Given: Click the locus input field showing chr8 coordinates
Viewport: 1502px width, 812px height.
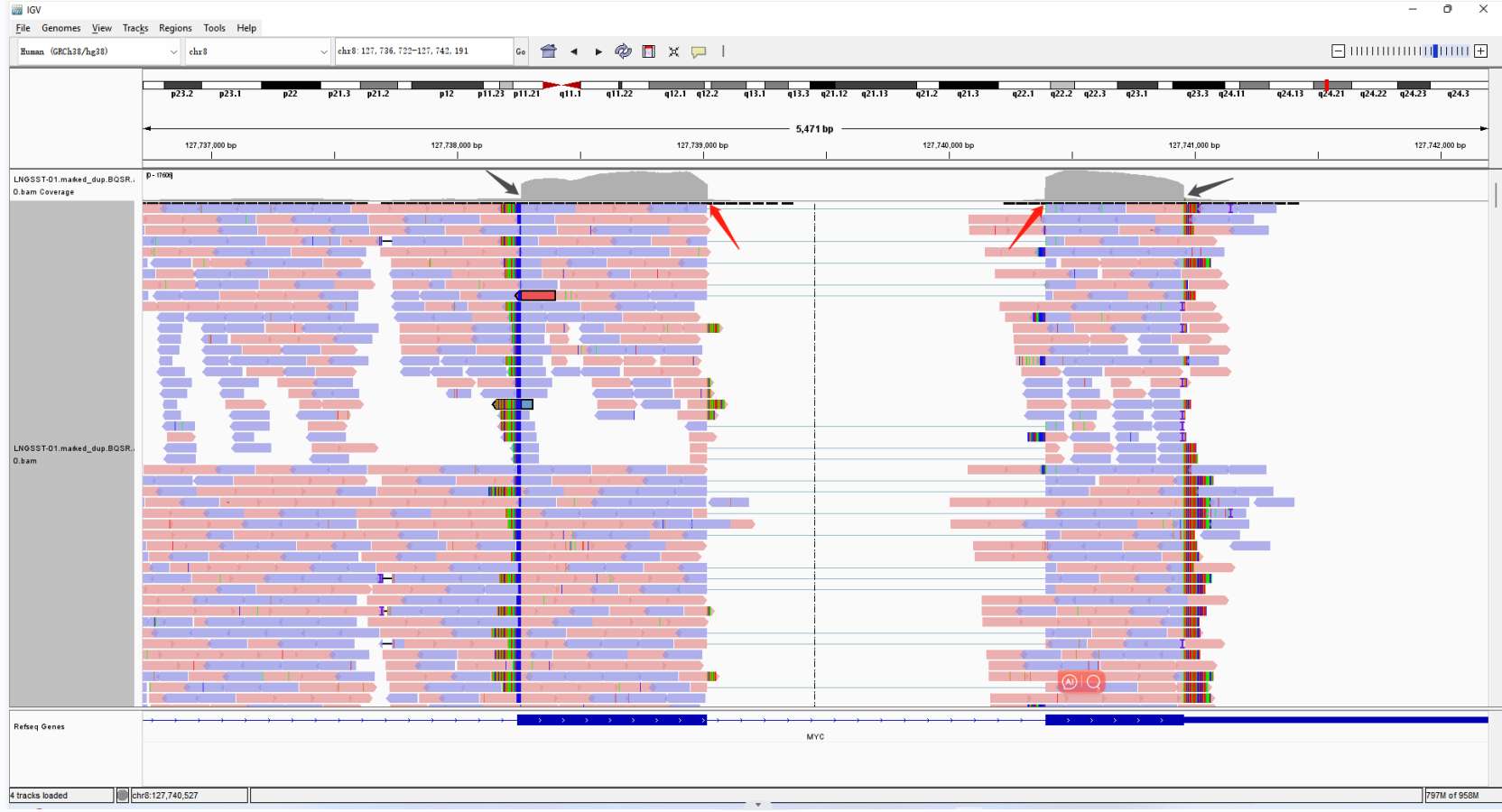Looking at the screenshot, I should [422, 51].
